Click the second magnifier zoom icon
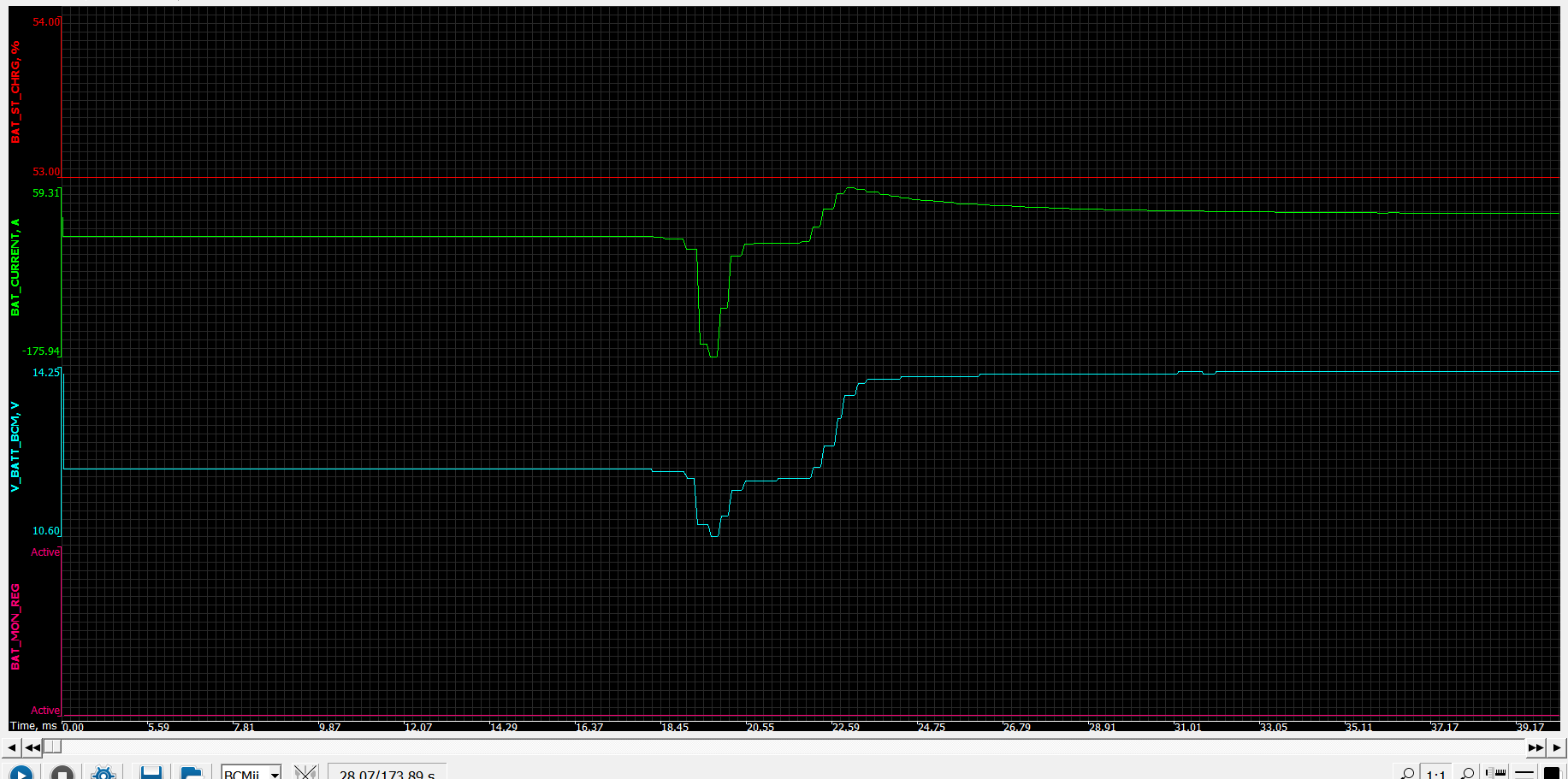This screenshot has width=1568, height=779. (1466, 774)
